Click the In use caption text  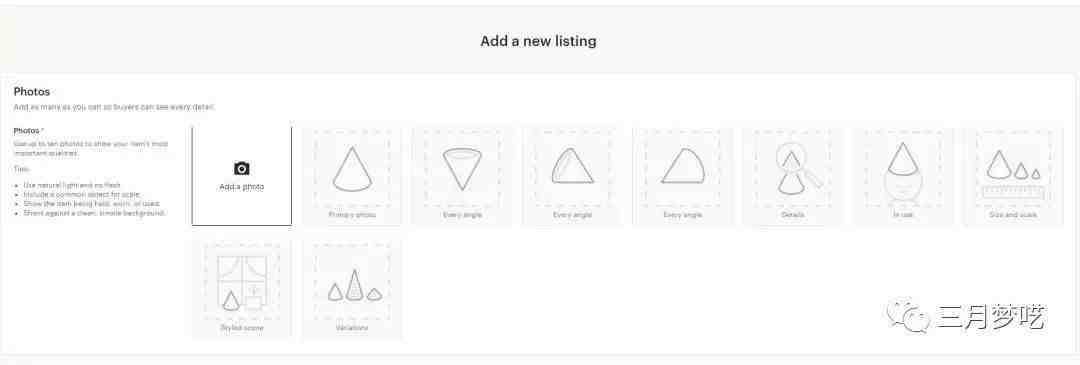point(903,215)
